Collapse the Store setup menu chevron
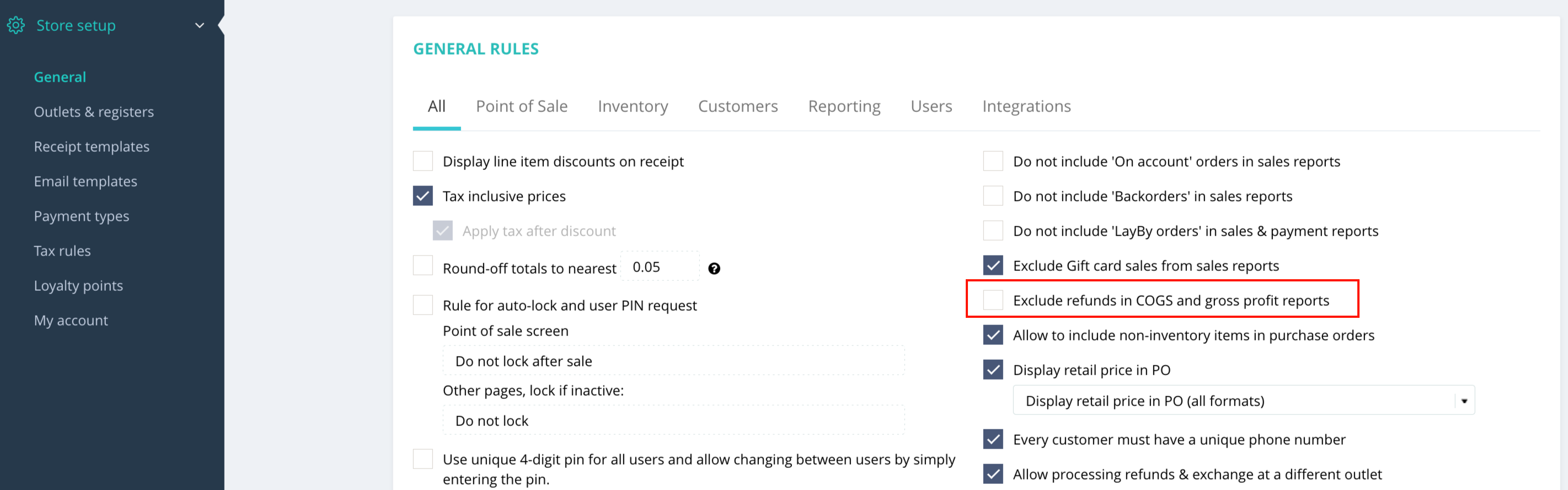Screen dimensions: 1568x490 point(199,25)
